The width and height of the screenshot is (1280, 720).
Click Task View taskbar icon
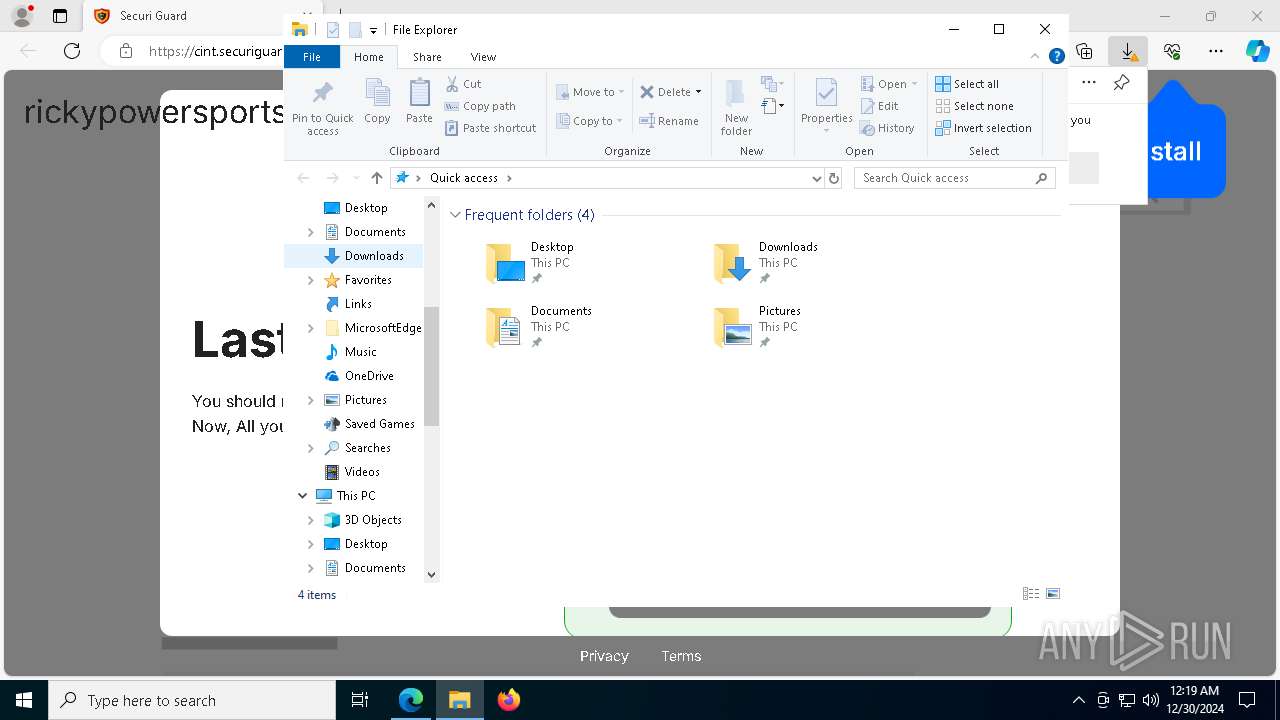point(361,700)
